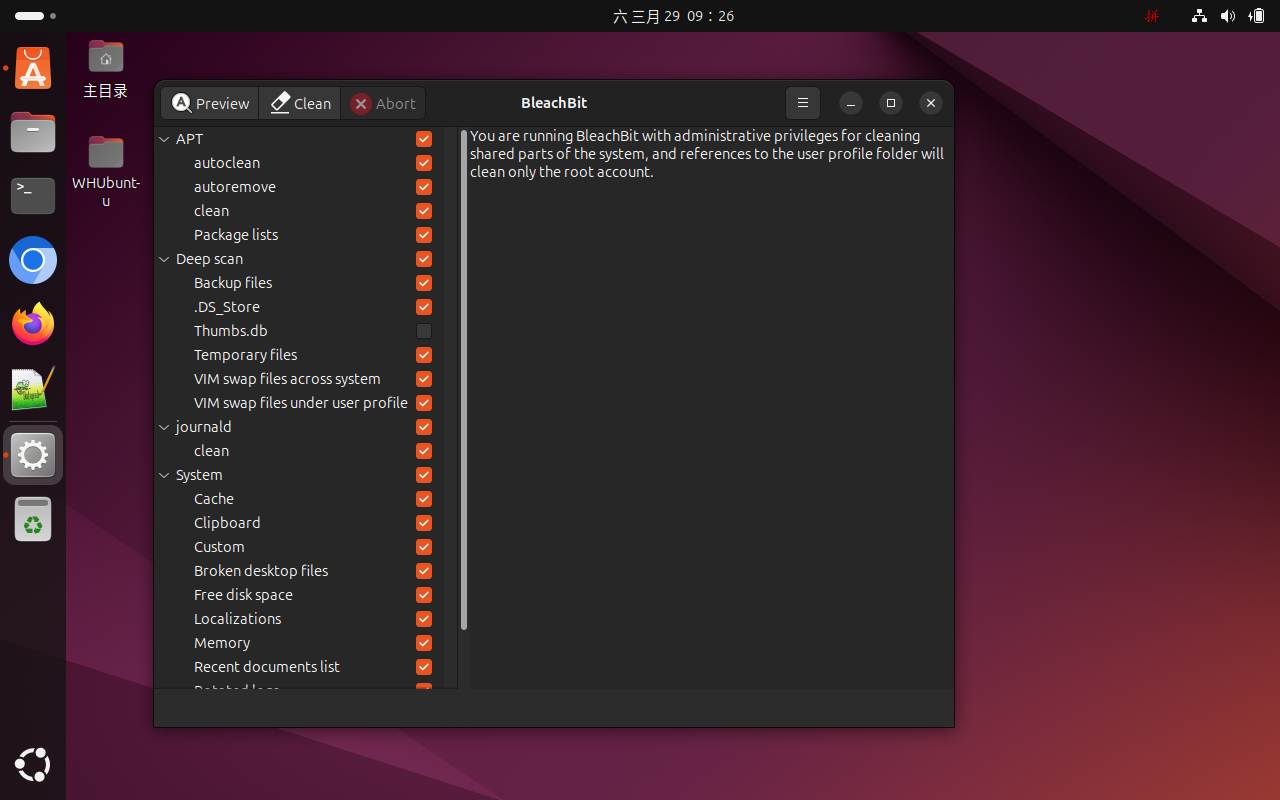This screenshot has height=800, width=1280.
Task: Click the network status icon
Action: click(x=1199, y=16)
